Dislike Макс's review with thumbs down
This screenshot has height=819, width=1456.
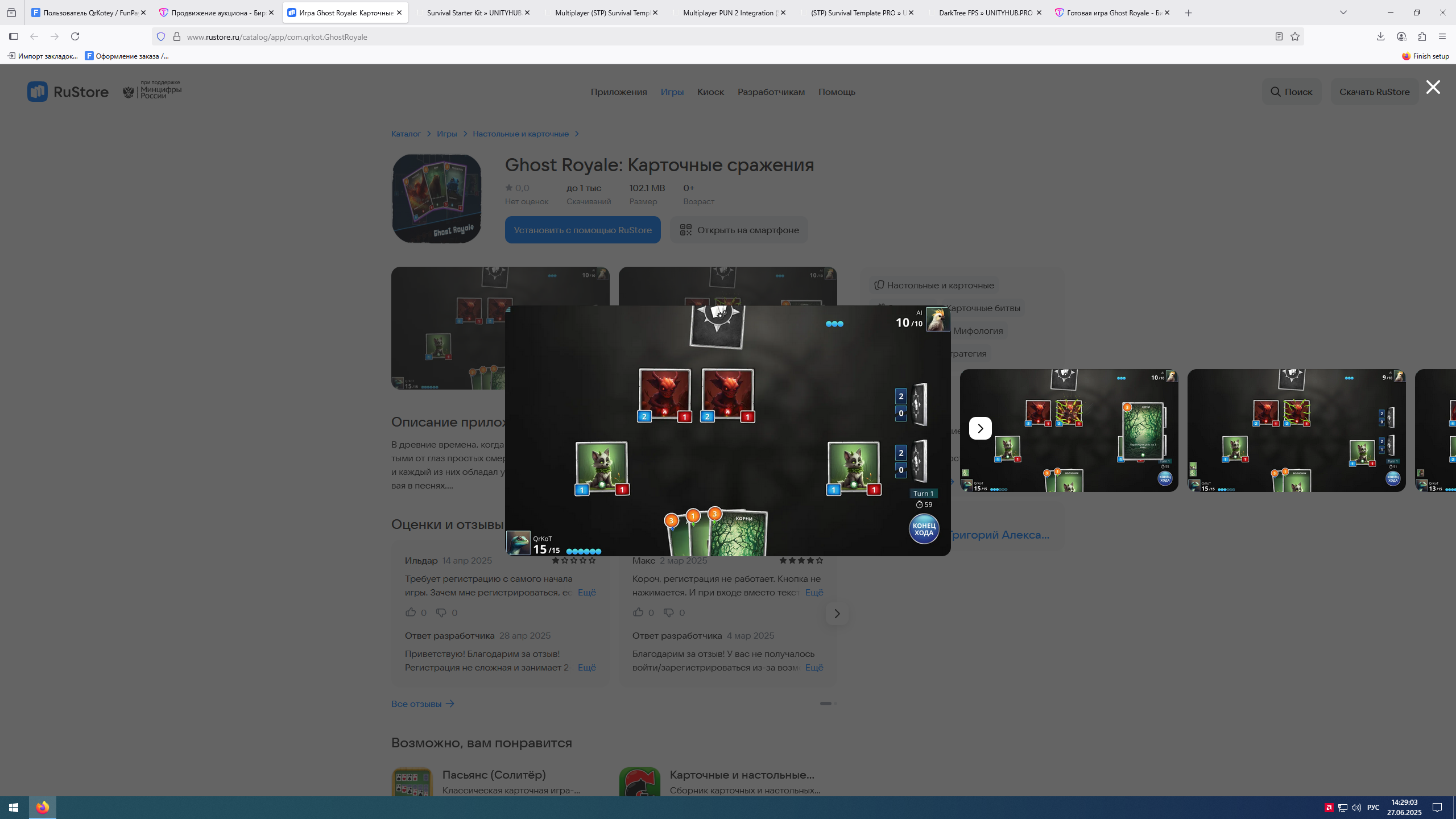click(x=668, y=613)
